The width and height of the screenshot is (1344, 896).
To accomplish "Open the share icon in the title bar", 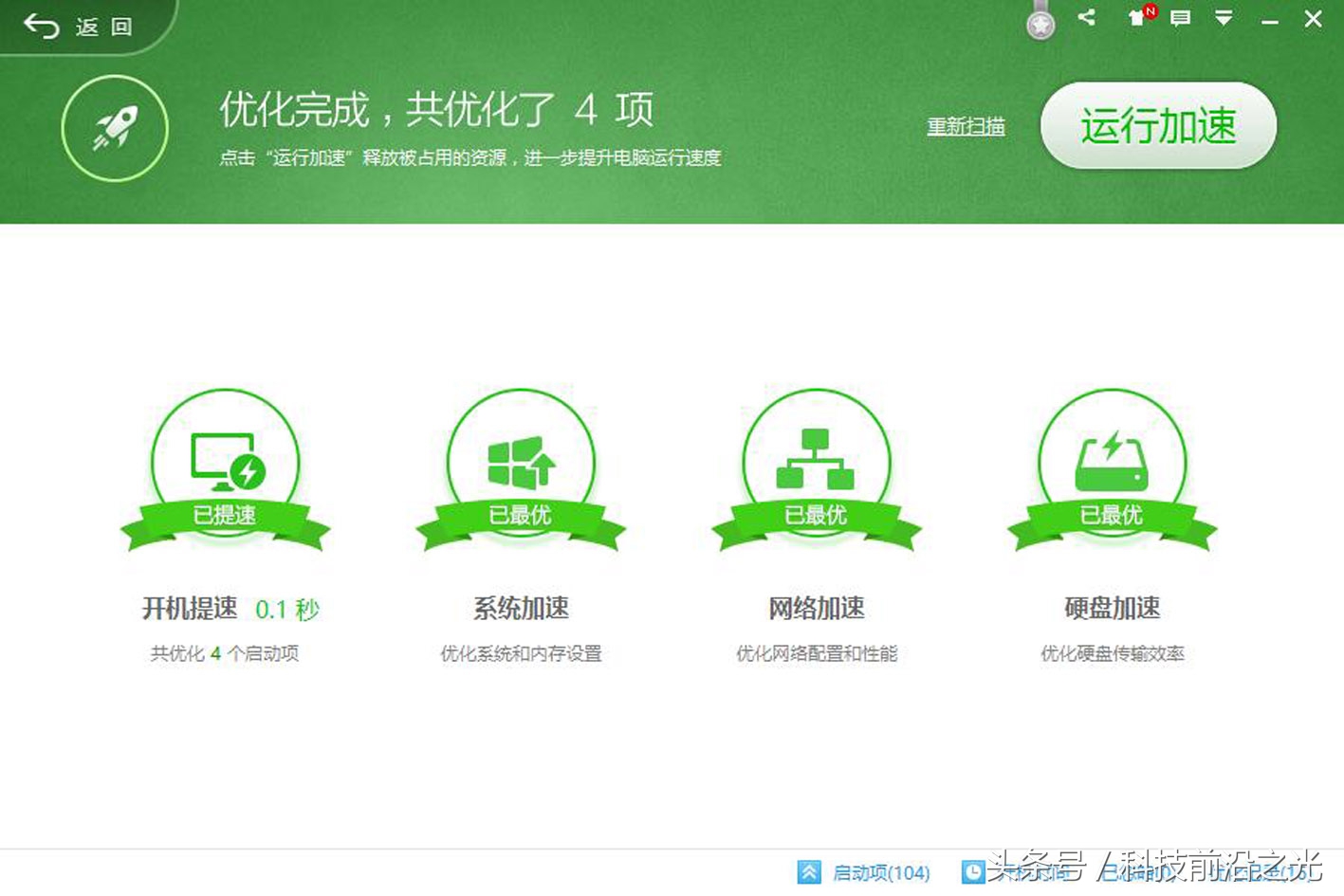I will 1086,16.
